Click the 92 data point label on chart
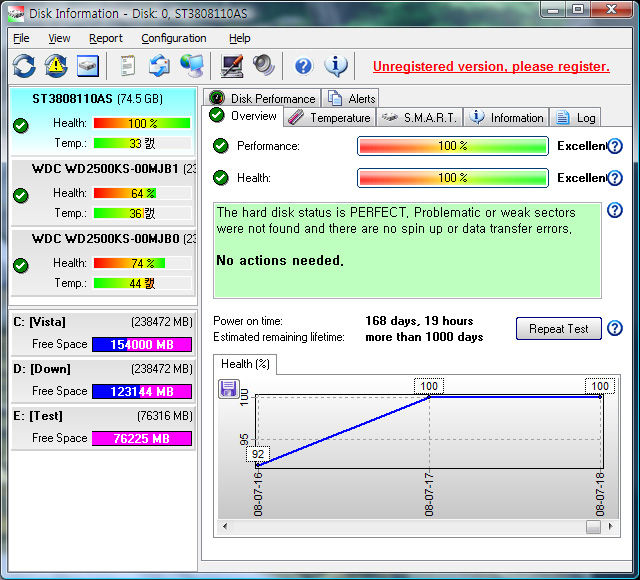 [258, 454]
